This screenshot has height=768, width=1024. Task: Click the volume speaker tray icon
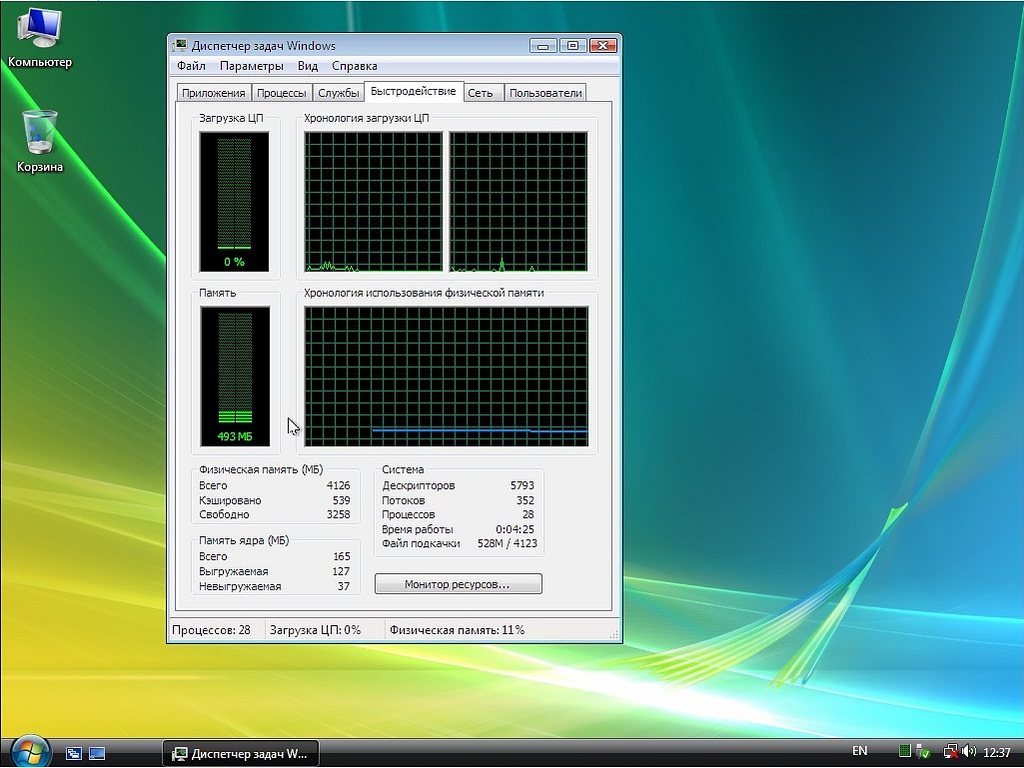click(970, 751)
